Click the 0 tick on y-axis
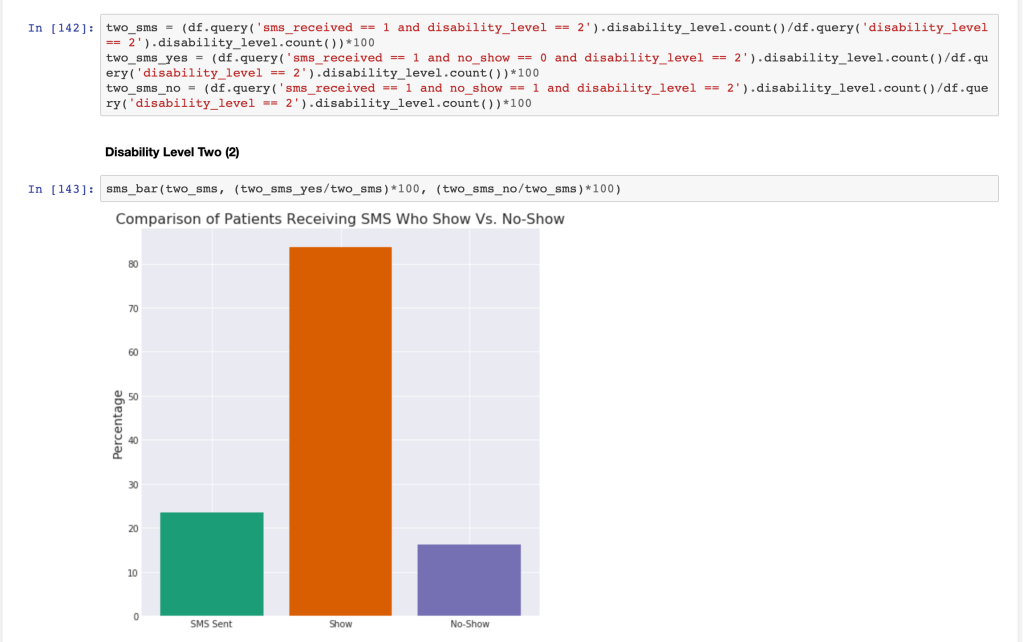Viewport: 1023px width, 642px height. coord(134,617)
